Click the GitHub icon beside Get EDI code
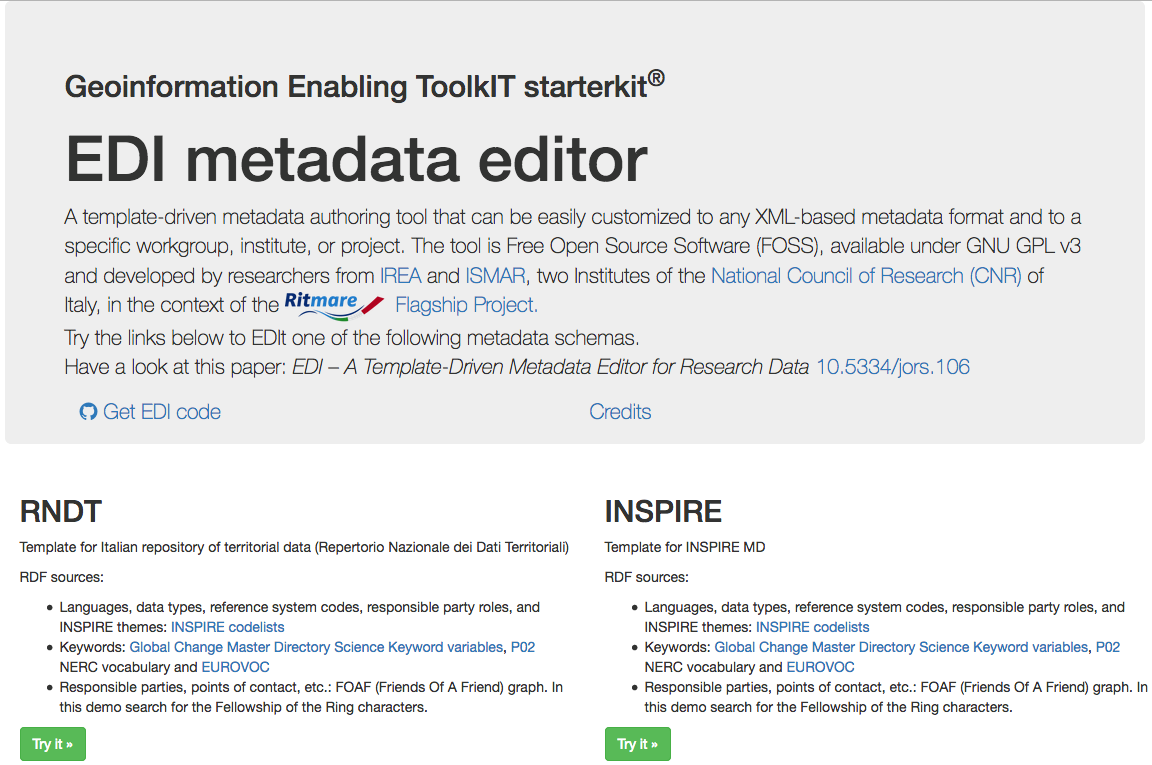This screenshot has width=1152, height=765. (88, 412)
